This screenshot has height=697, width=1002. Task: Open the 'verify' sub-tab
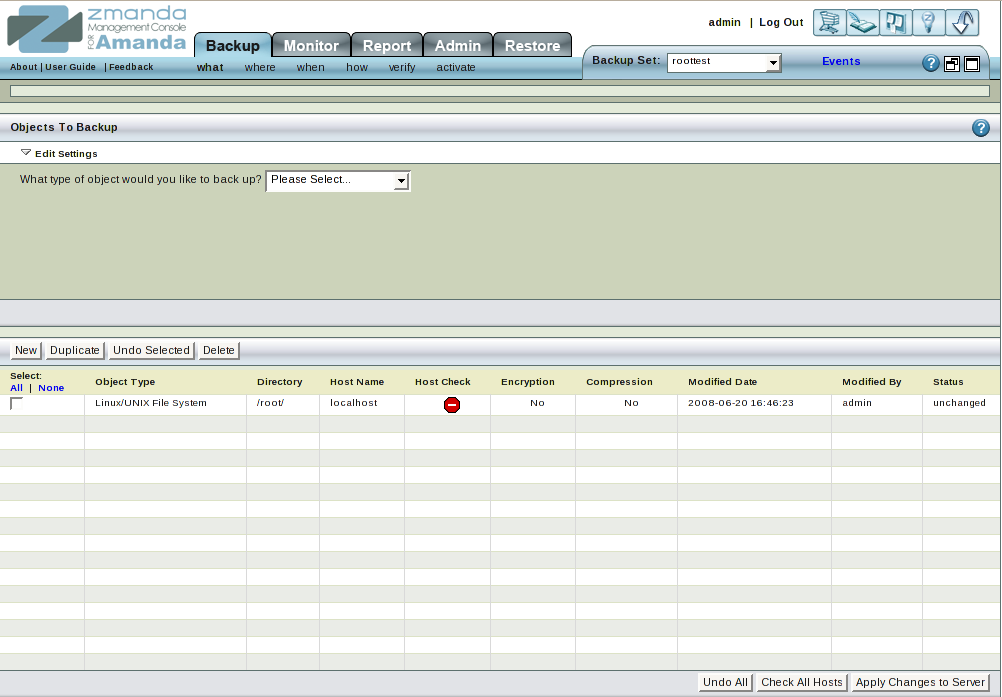click(402, 67)
